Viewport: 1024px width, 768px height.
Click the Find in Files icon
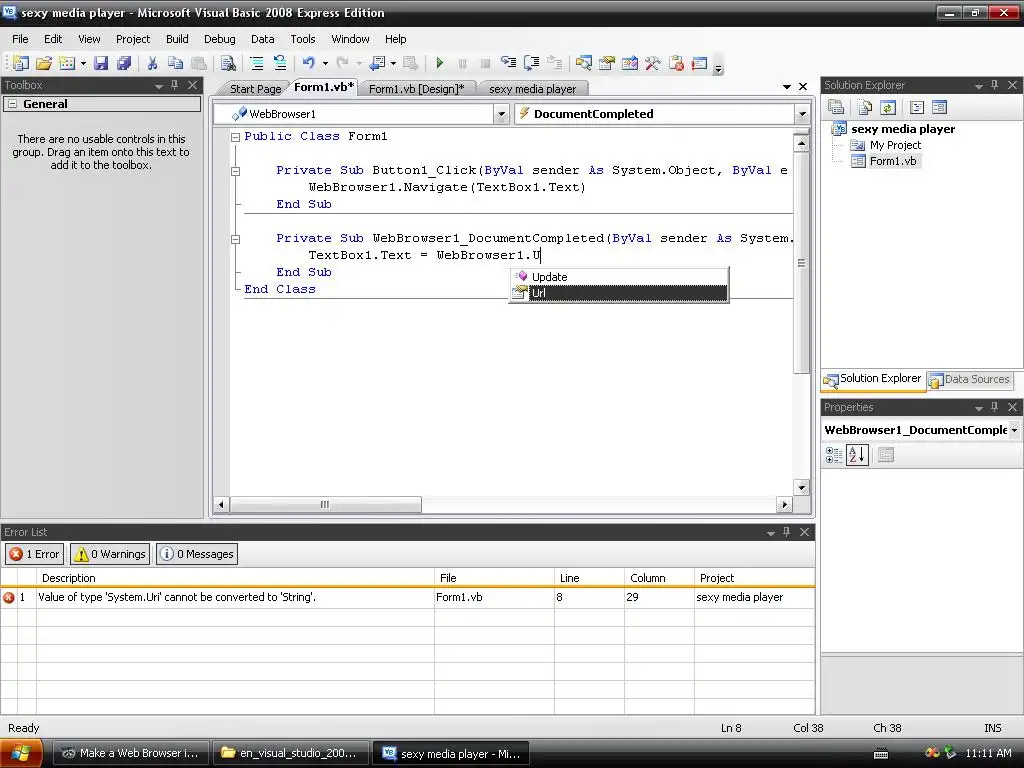pos(228,63)
